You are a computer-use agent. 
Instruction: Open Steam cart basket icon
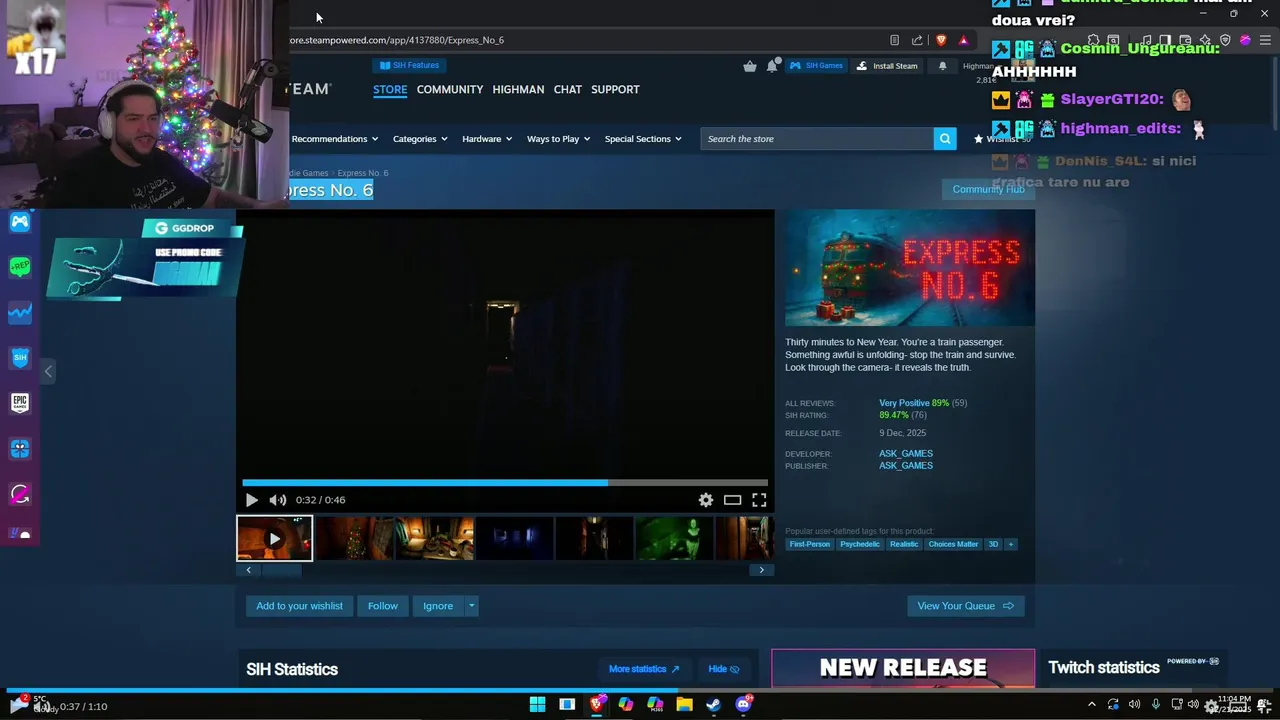(x=750, y=66)
